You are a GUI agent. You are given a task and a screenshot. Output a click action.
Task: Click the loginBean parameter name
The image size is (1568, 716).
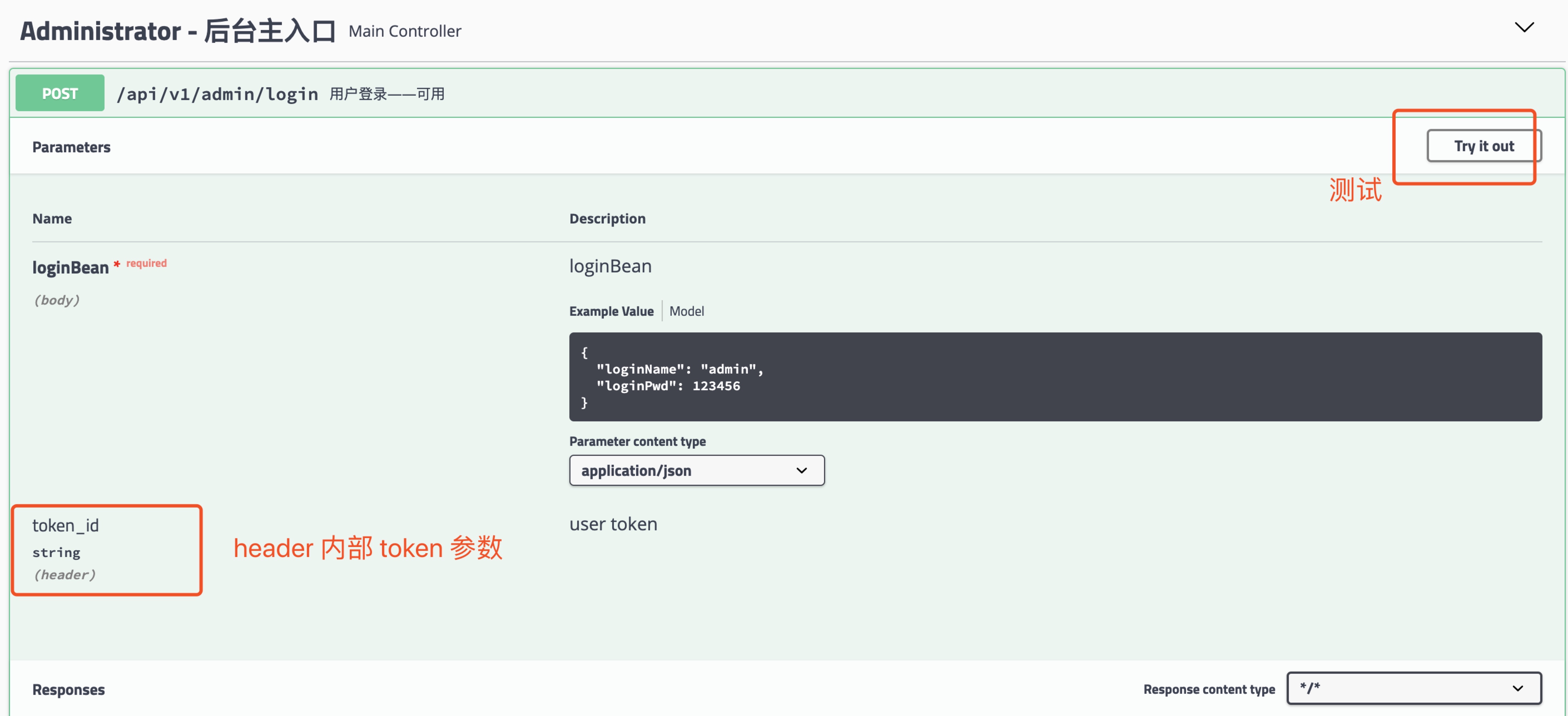tap(70, 267)
